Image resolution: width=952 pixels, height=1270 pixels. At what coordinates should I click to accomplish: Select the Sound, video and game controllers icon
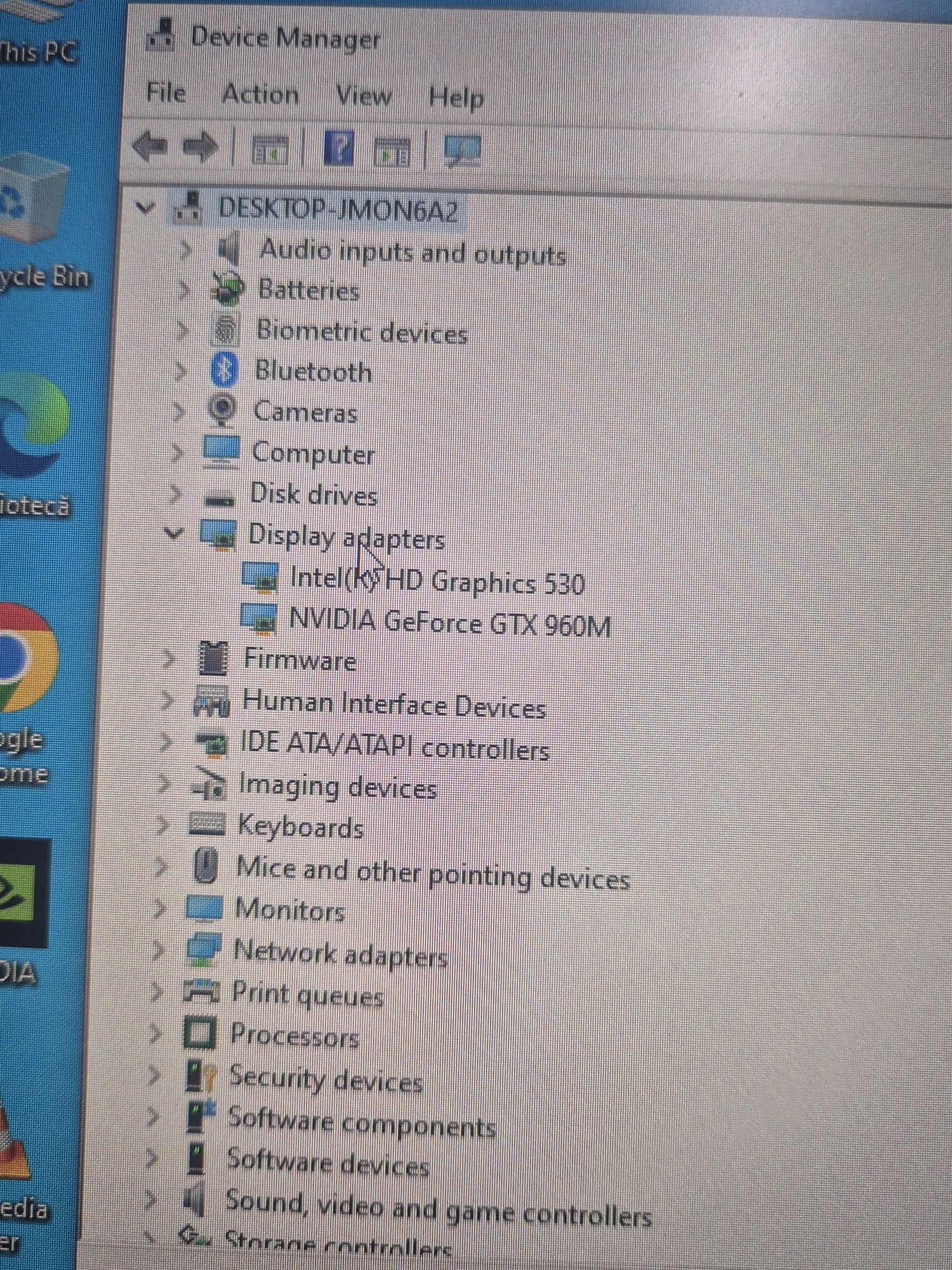(x=194, y=1199)
